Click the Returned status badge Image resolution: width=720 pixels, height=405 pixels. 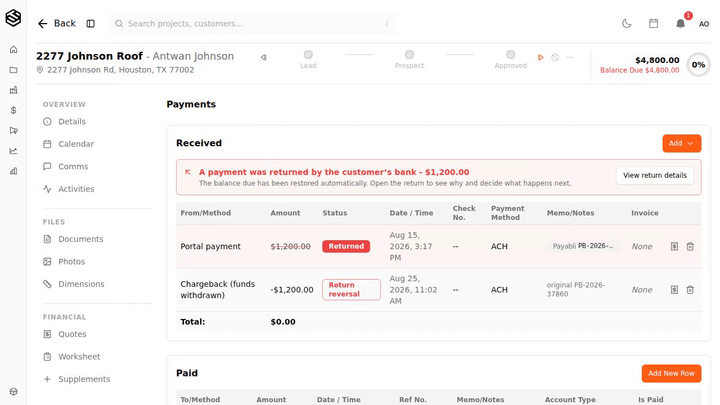click(346, 246)
